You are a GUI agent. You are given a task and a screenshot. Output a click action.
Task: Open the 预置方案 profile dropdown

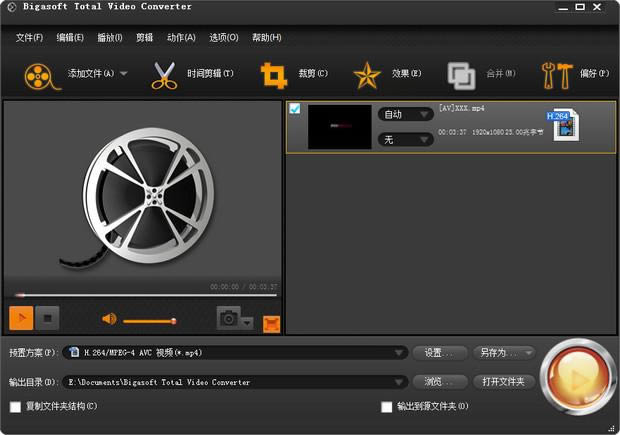pyautogui.click(x=235, y=352)
